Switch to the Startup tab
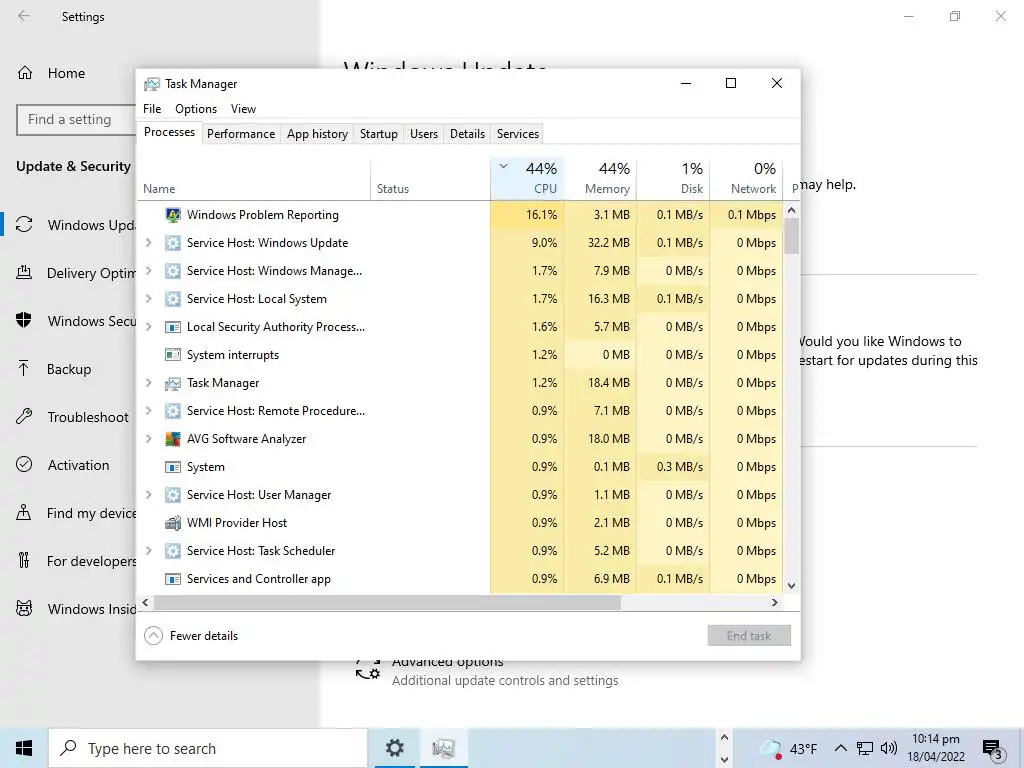Screen dimensions: 1024x768 (x=379, y=134)
